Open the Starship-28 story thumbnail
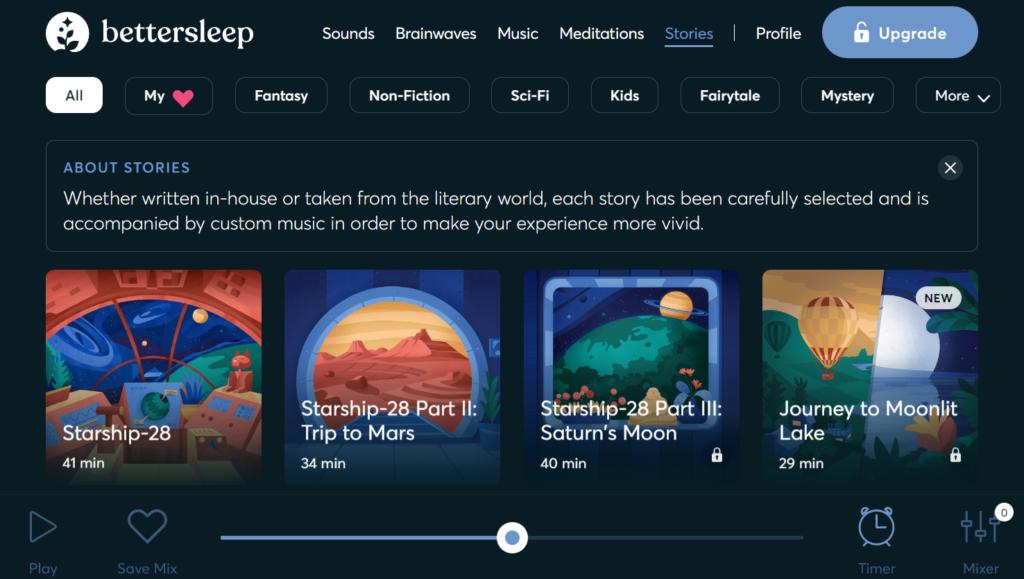This screenshot has height=579, width=1024. click(x=154, y=377)
